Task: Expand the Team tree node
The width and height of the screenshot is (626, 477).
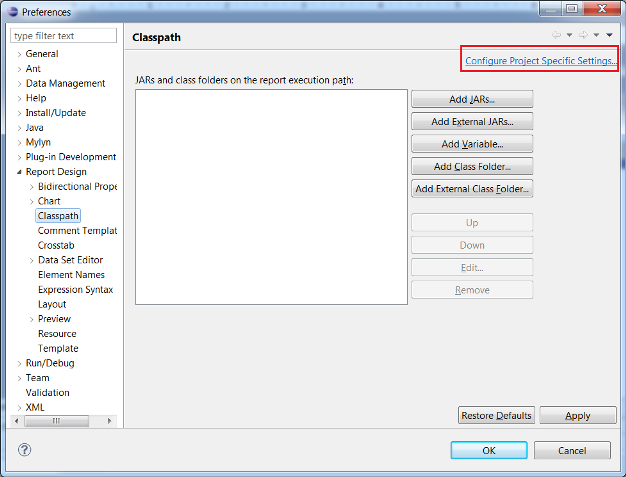Action: click(x=19, y=378)
